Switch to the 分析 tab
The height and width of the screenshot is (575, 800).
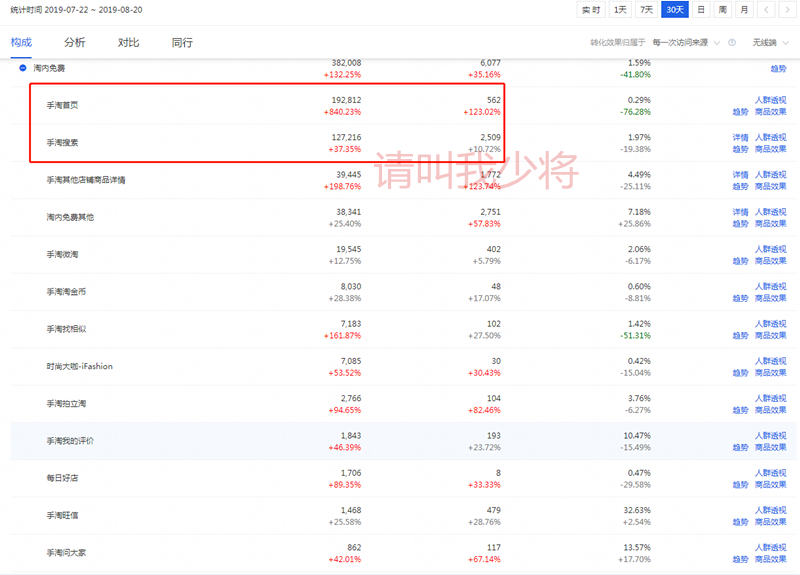pos(75,43)
